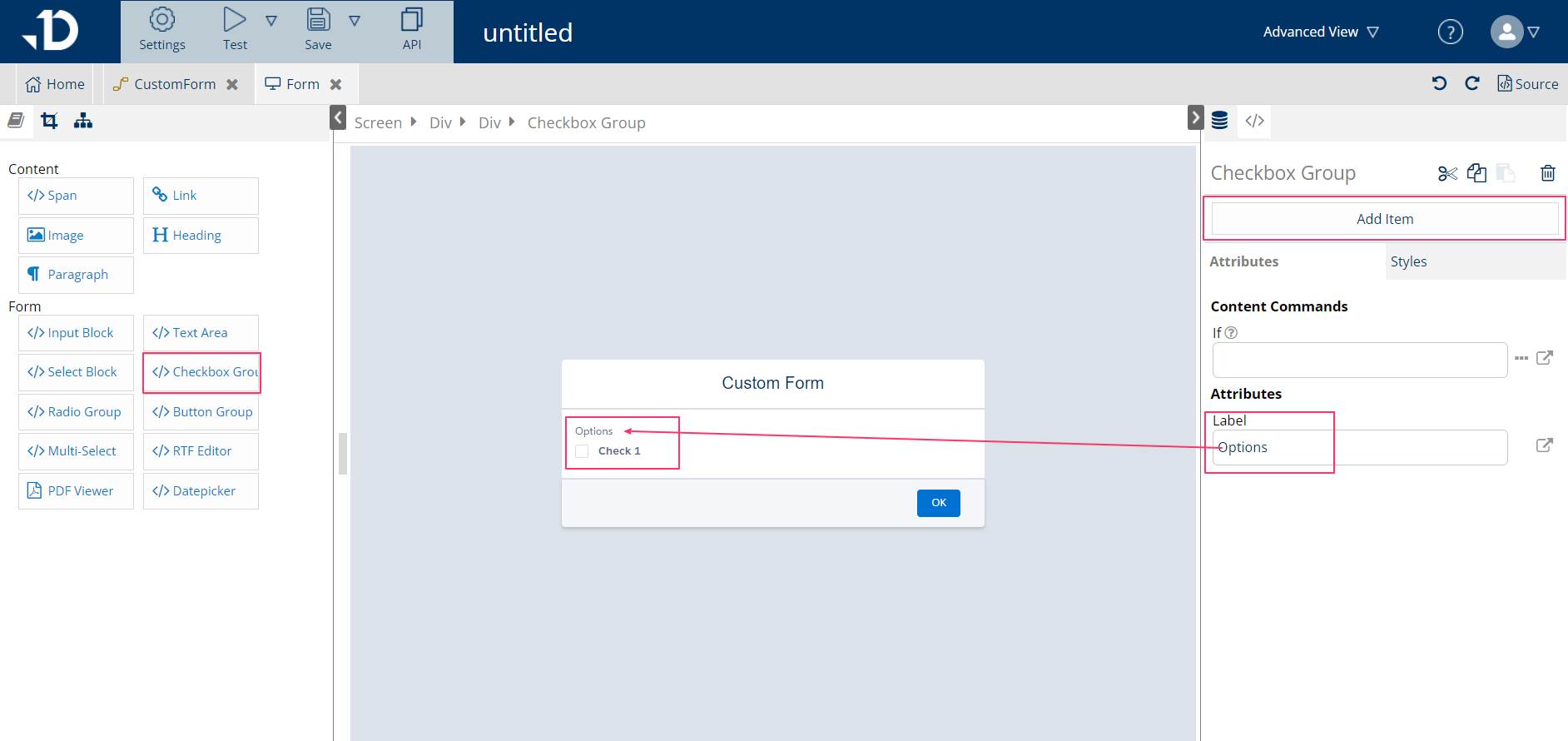Open the hierarchy tree panel icon

83,121
